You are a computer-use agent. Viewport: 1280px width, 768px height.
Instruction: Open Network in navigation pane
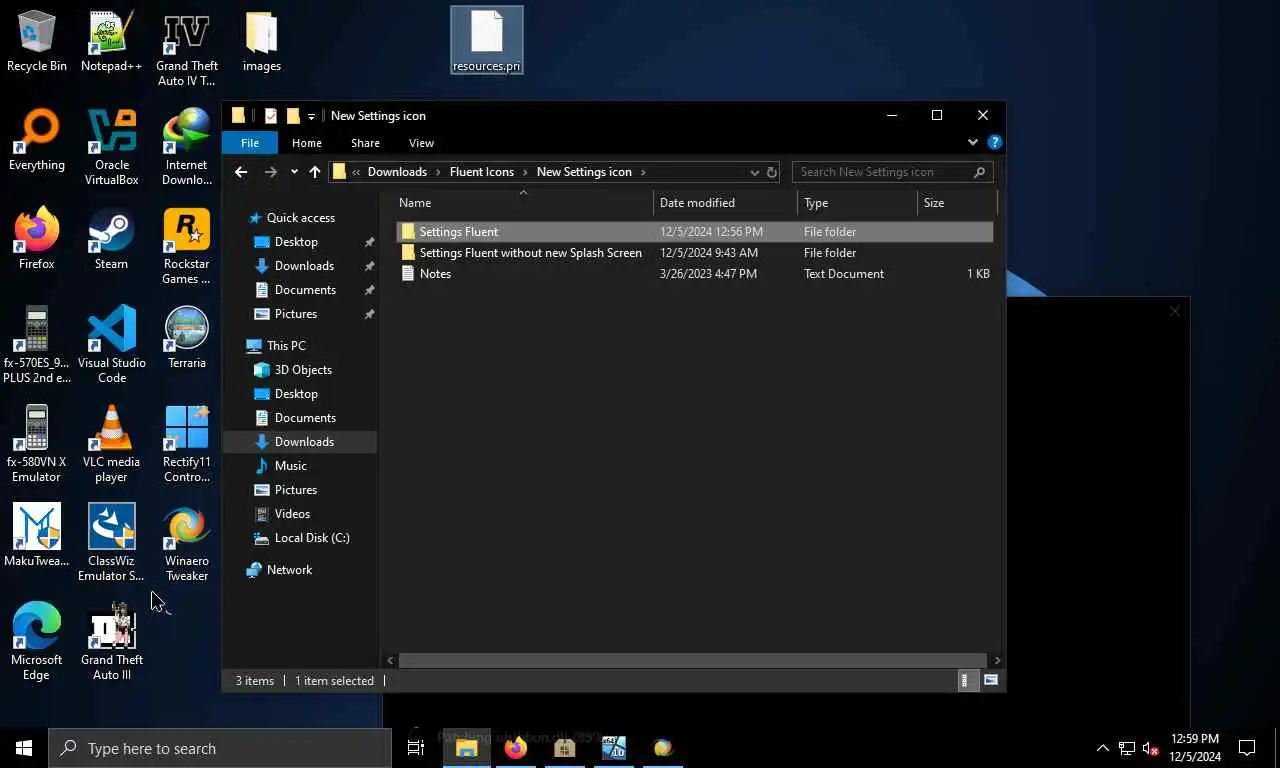(x=289, y=570)
